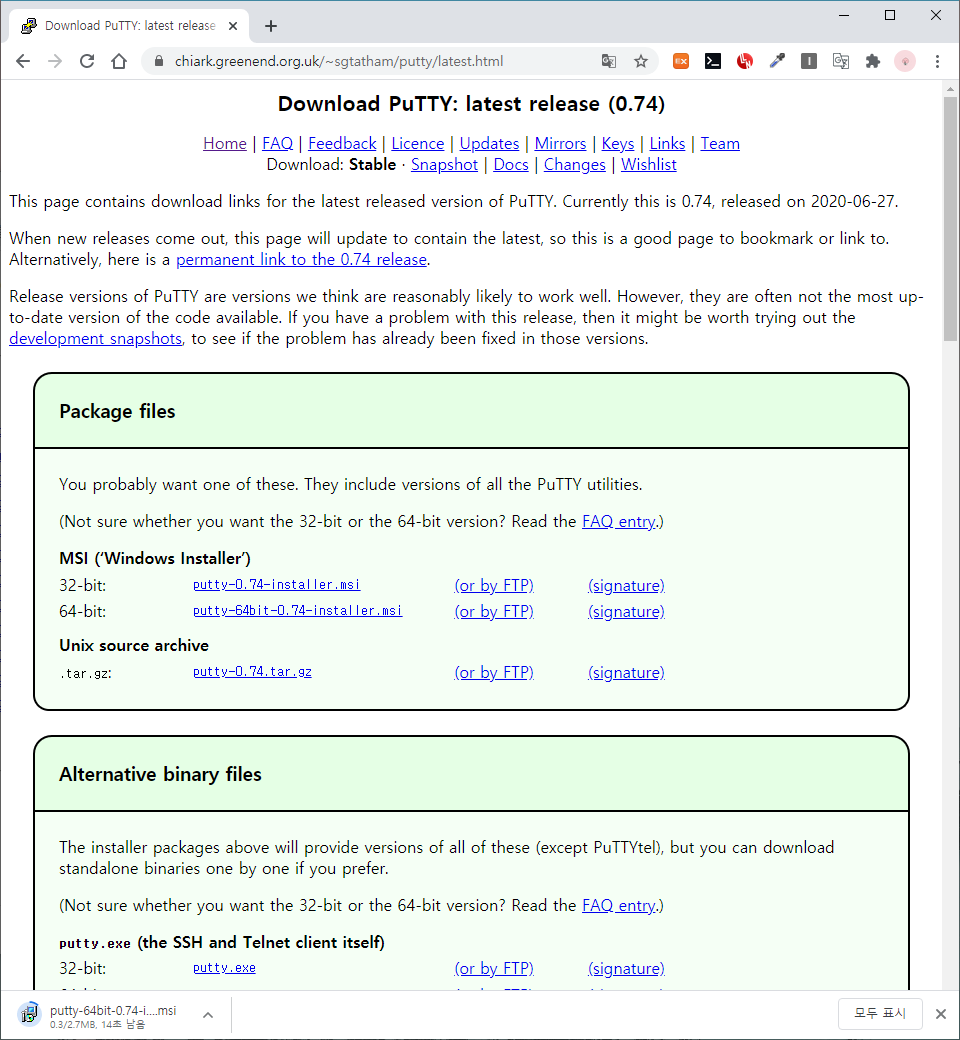The height and width of the screenshot is (1040, 960).
Task: Open signature for 32-bit MSI installer
Action: click(x=626, y=586)
